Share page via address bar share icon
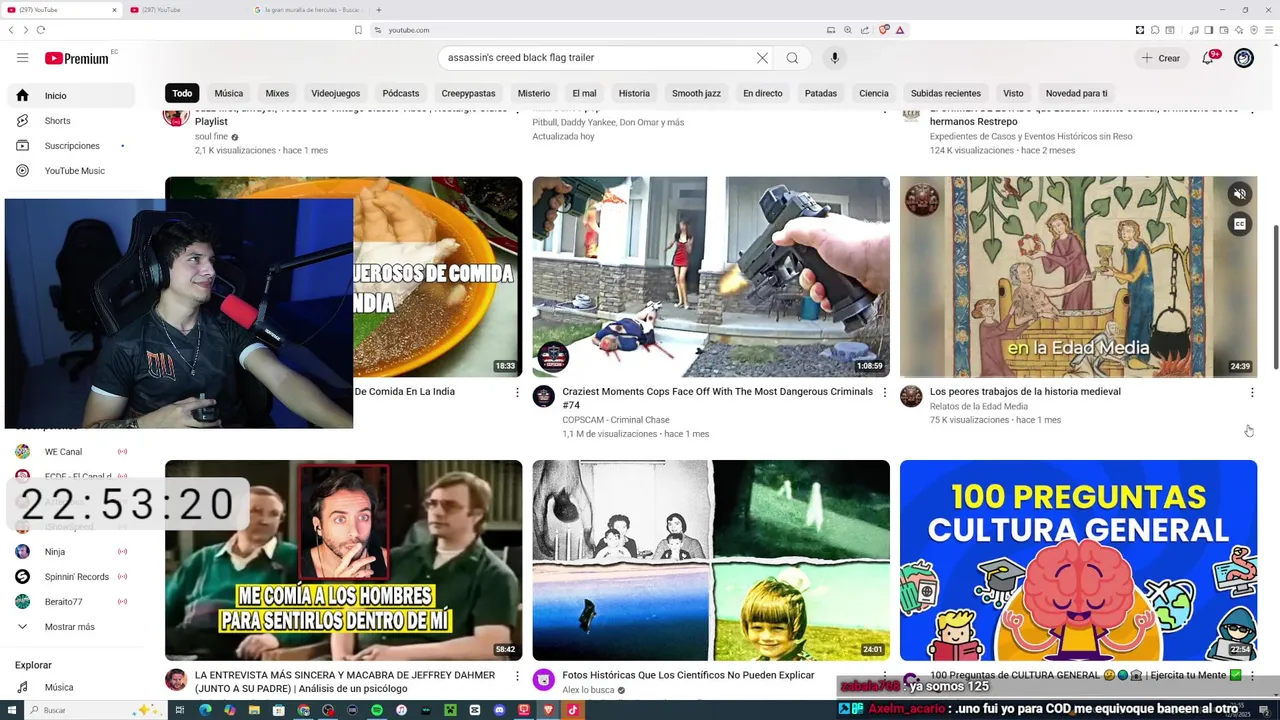This screenshot has width=1280, height=720. [865, 30]
